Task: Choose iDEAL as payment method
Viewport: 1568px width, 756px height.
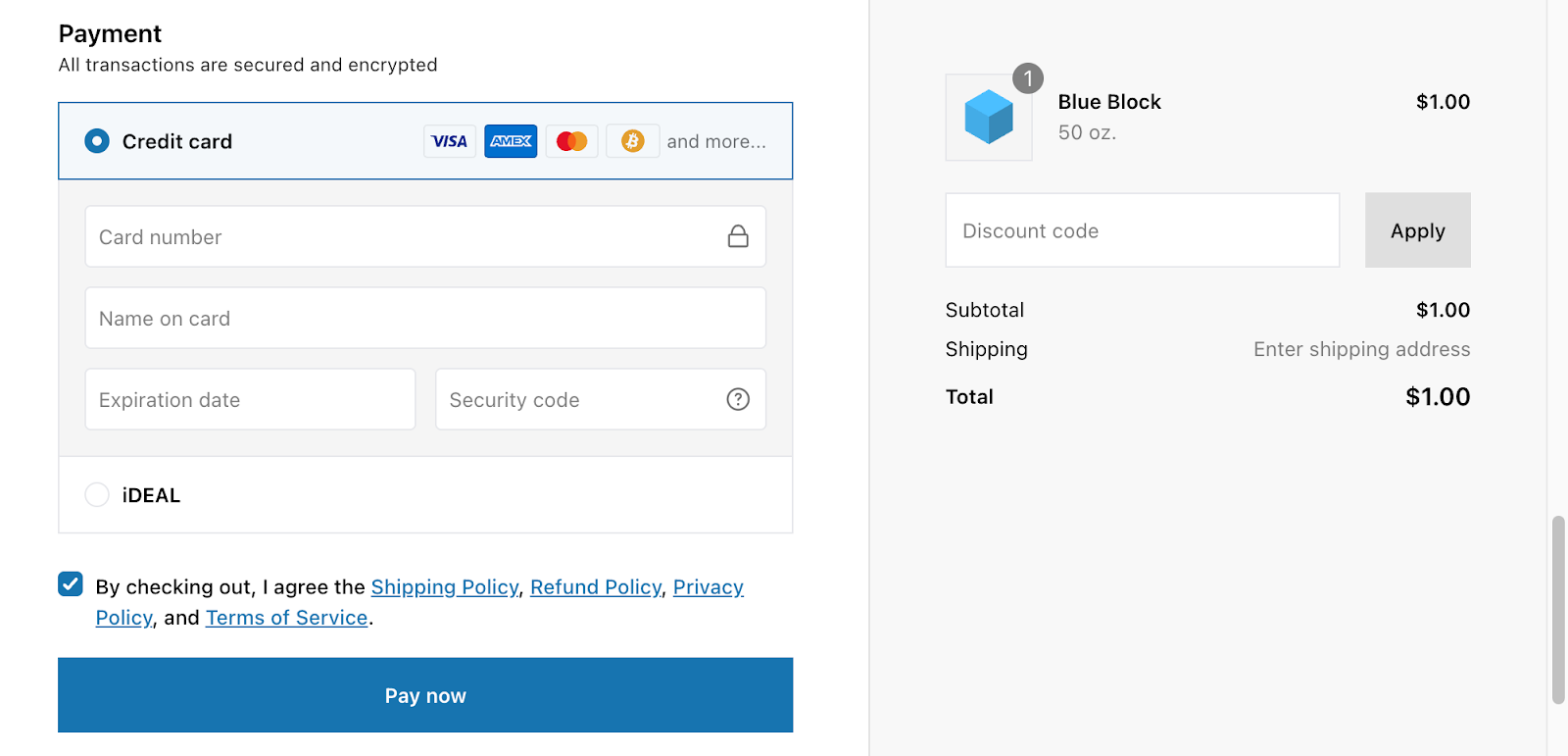Action: click(x=96, y=494)
